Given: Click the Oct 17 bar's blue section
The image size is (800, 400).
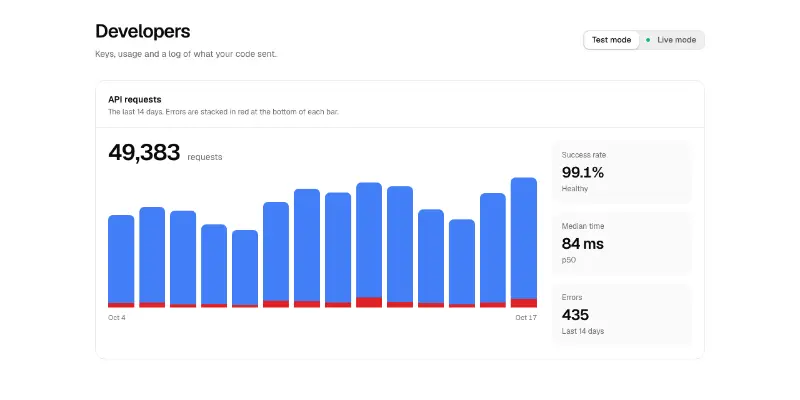Looking at the screenshot, I should (x=523, y=238).
